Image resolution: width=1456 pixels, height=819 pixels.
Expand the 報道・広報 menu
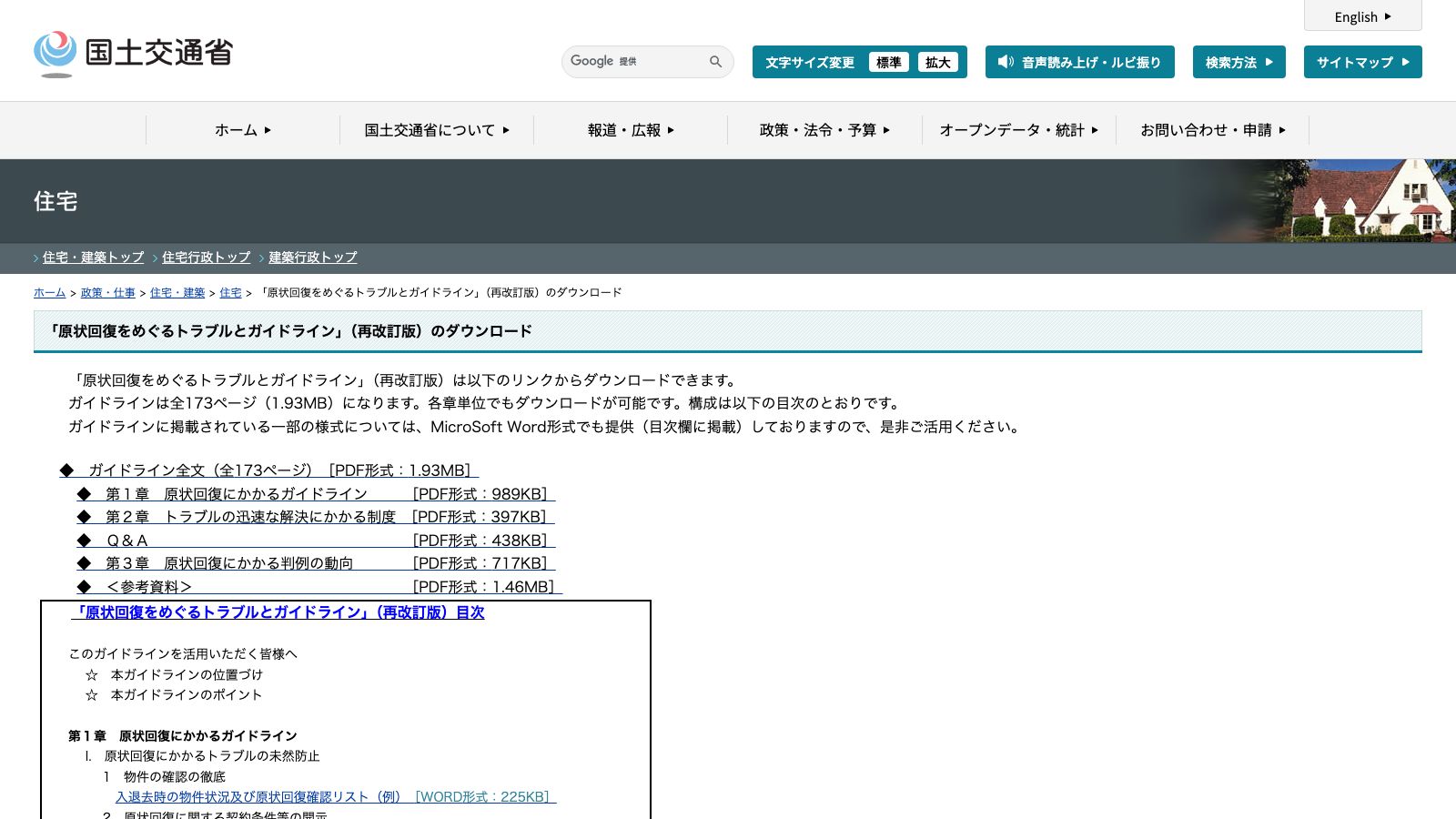[x=631, y=130]
